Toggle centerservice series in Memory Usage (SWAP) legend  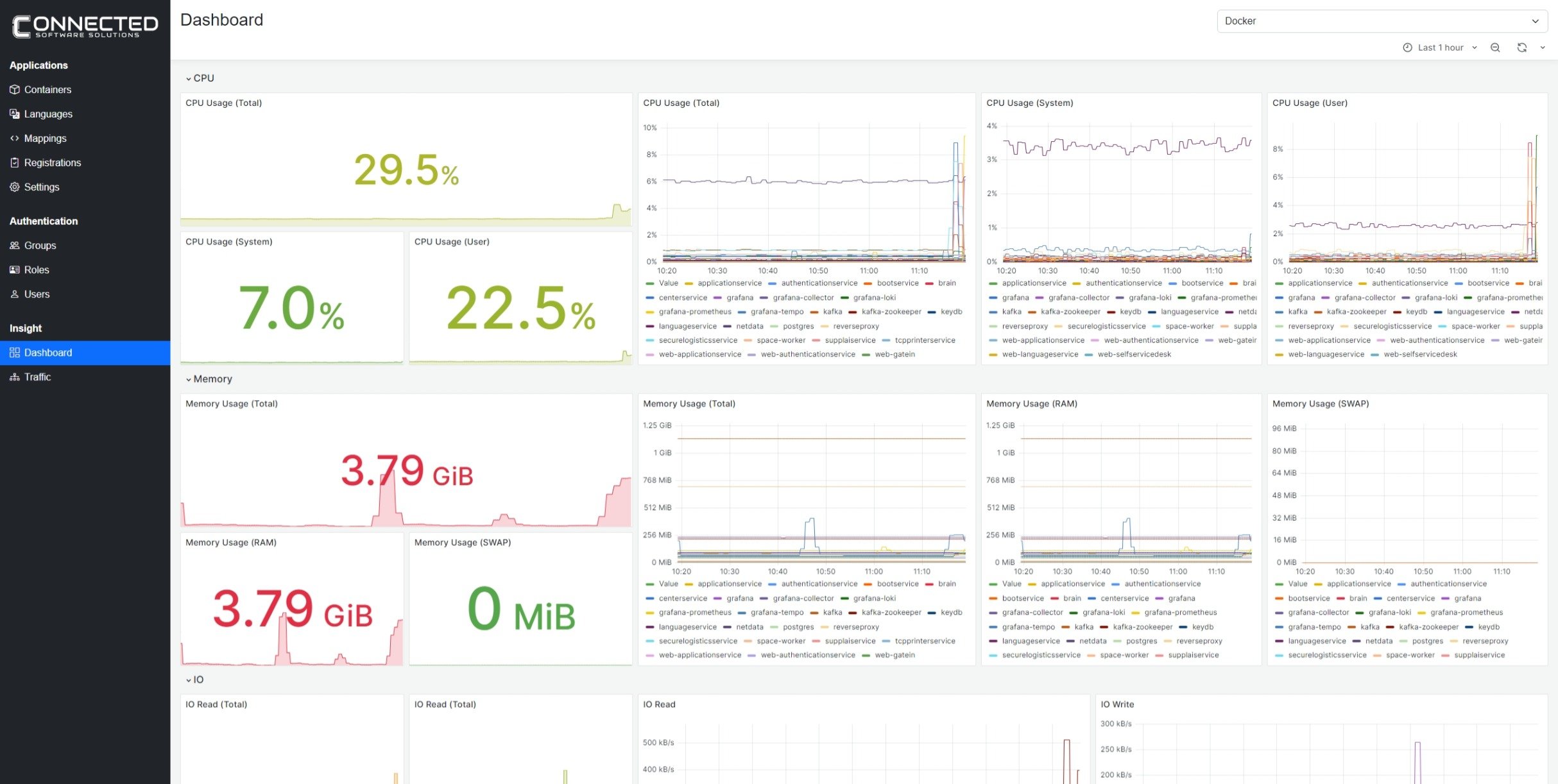1410,599
